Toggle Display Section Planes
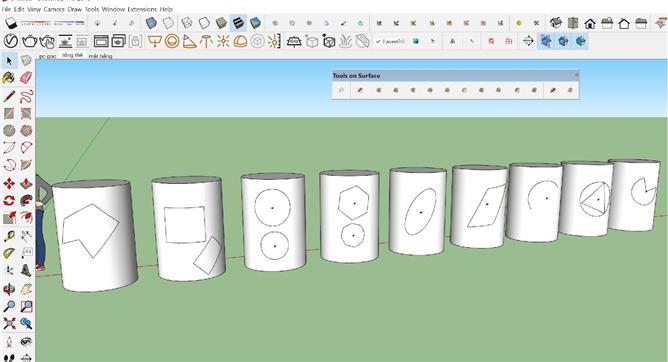Screen dimensions: 668x362 coord(546,41)
